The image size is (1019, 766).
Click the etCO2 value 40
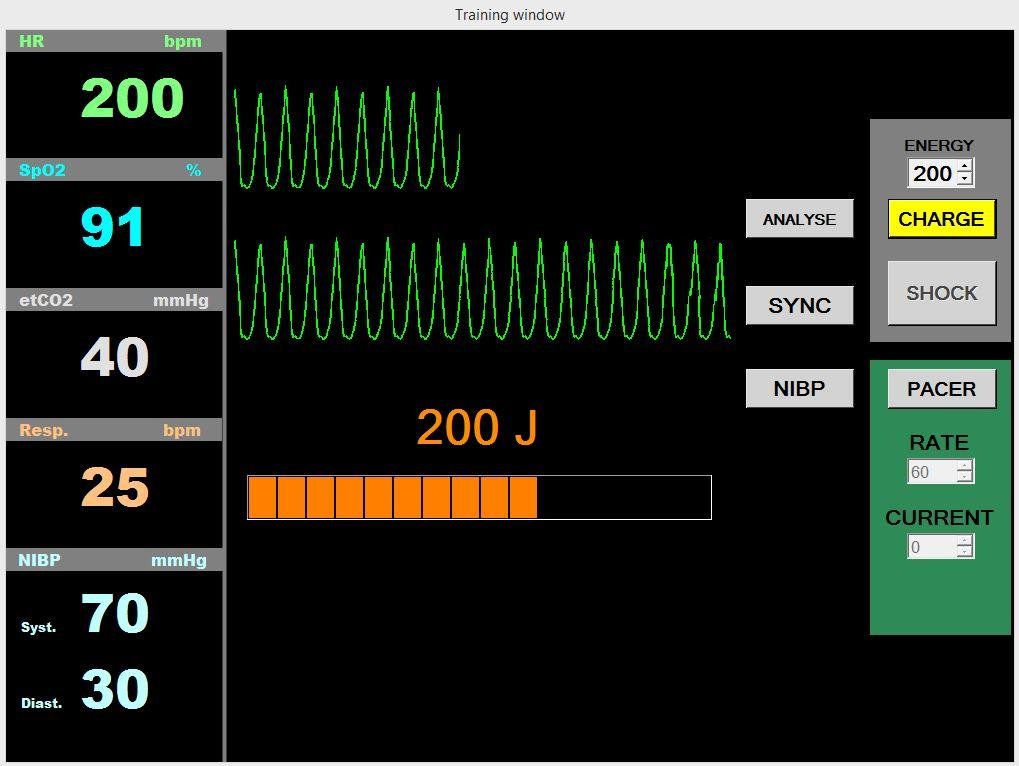coord(115,357)
